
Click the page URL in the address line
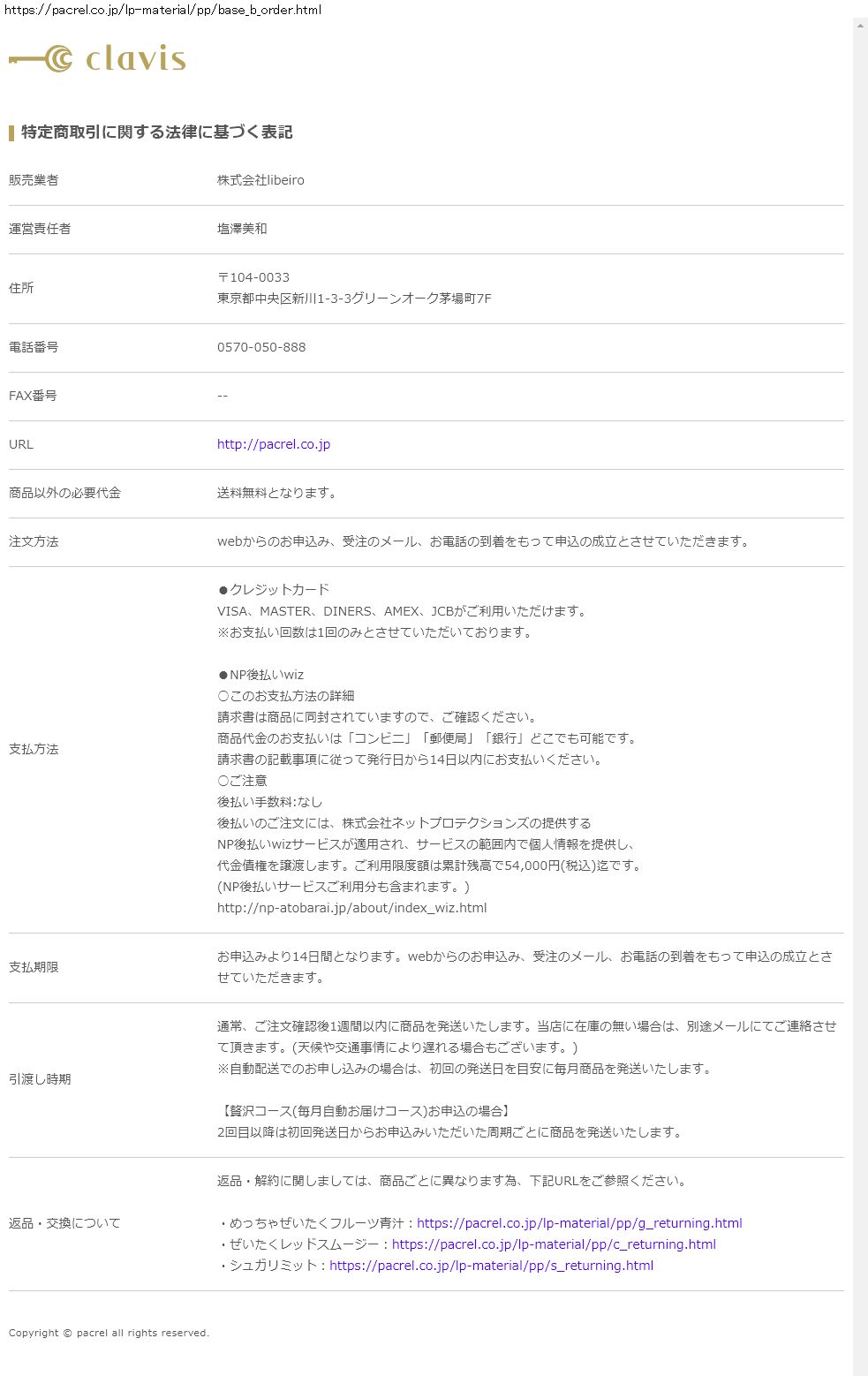point(163,10)
